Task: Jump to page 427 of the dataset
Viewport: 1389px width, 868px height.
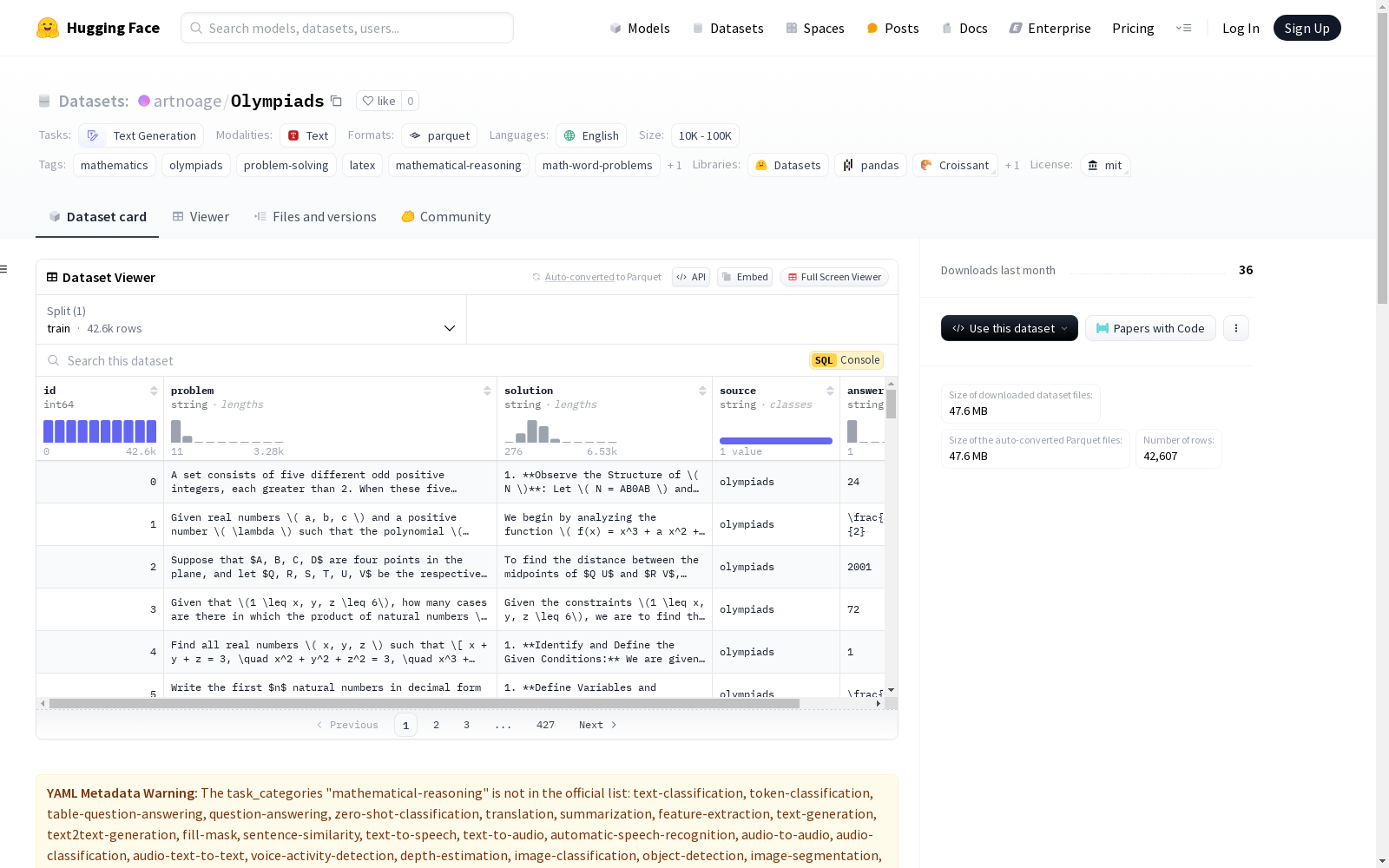Action: pyautogui.click(x=545, y=725)
